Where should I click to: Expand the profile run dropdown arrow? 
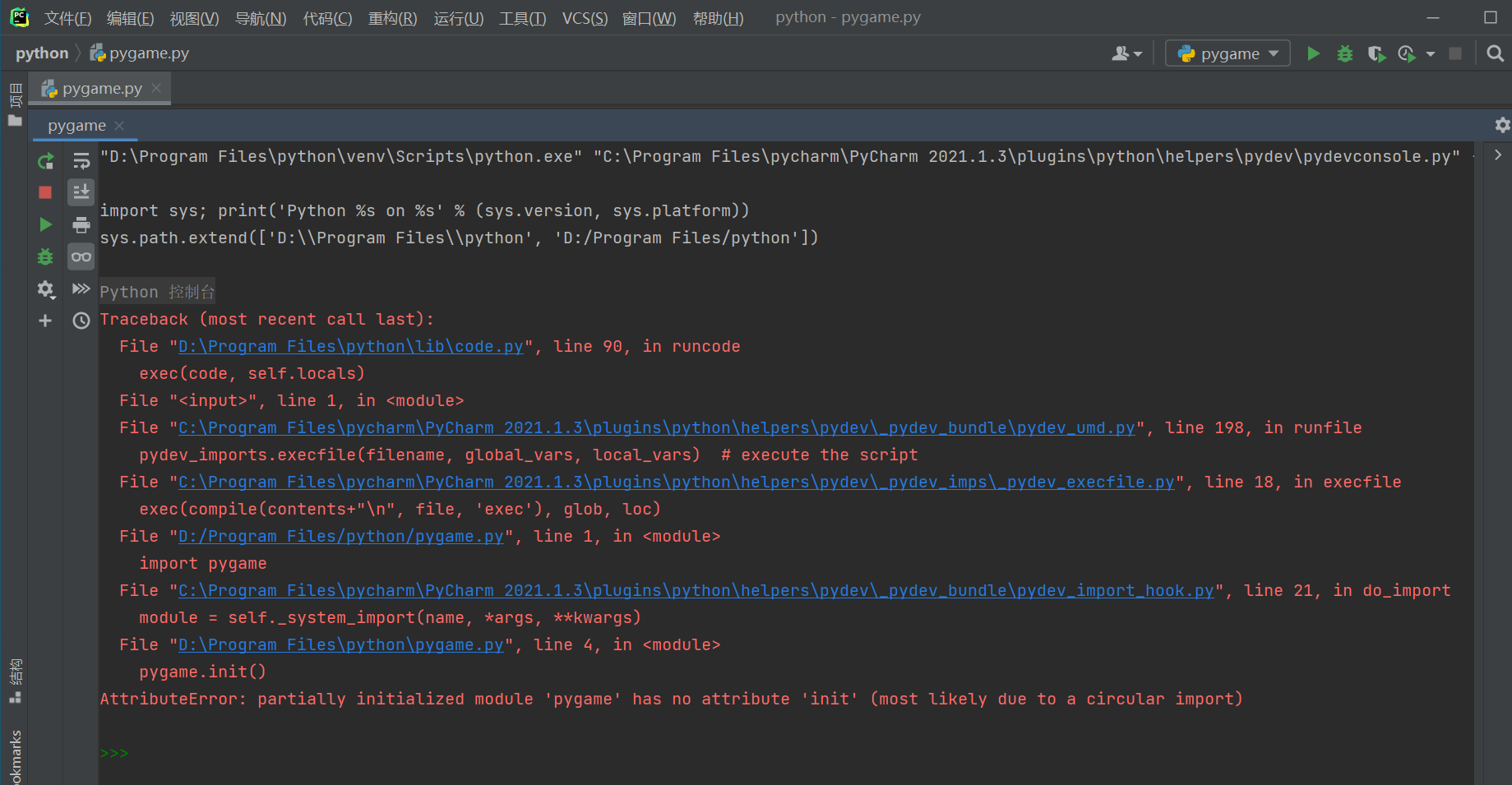[1431, 54]
